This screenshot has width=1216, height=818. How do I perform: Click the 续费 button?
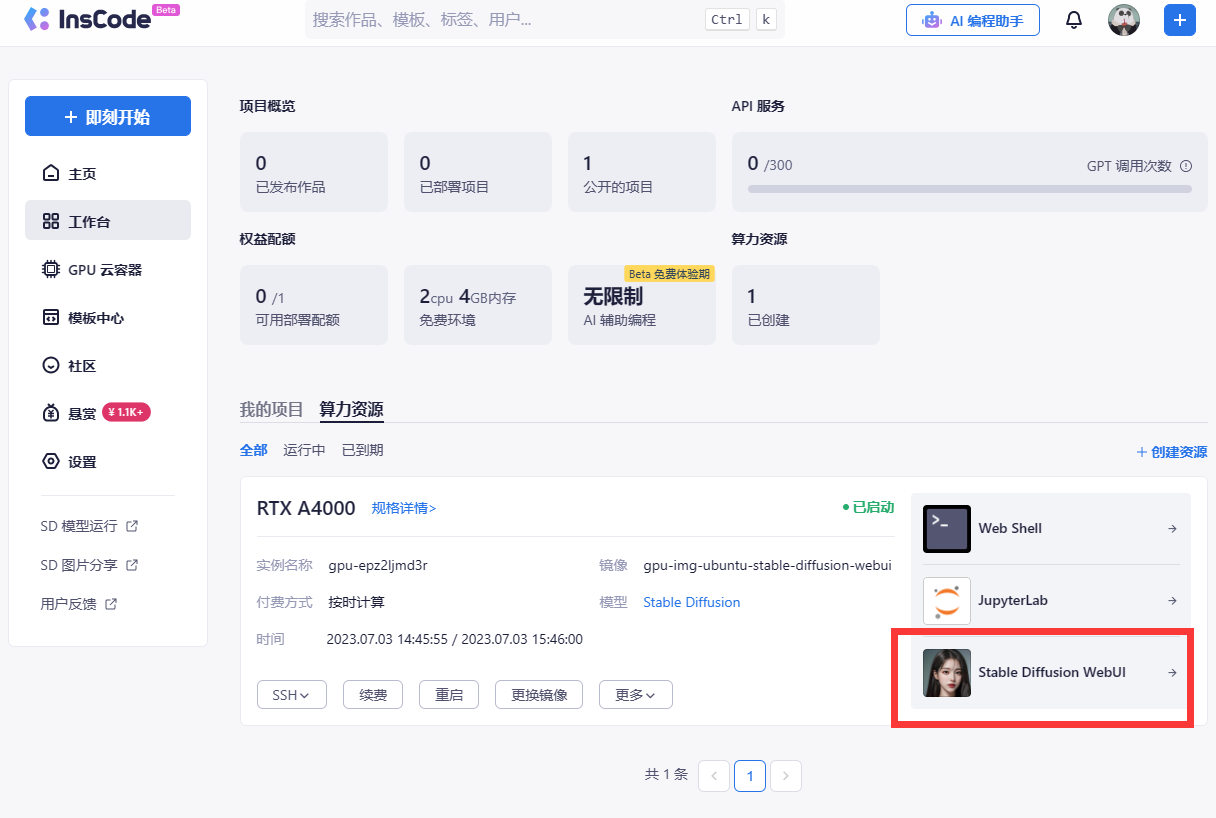[372, 694]
